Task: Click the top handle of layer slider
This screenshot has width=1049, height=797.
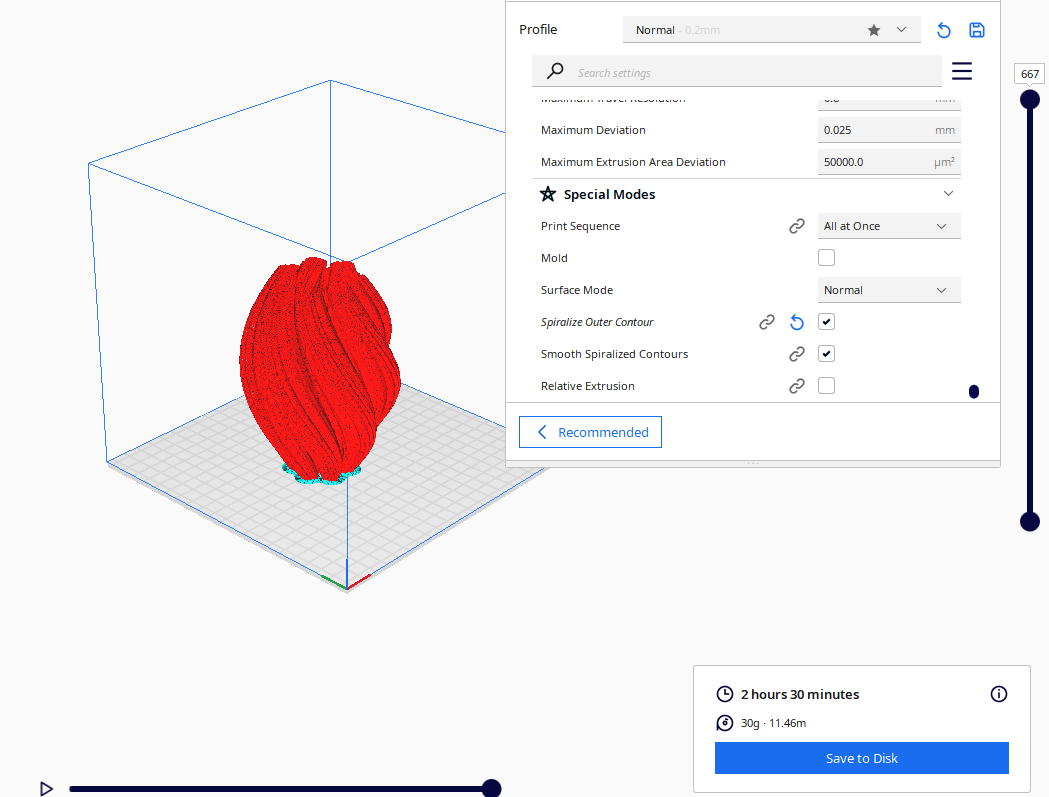Action: [x=1029, y=99]
